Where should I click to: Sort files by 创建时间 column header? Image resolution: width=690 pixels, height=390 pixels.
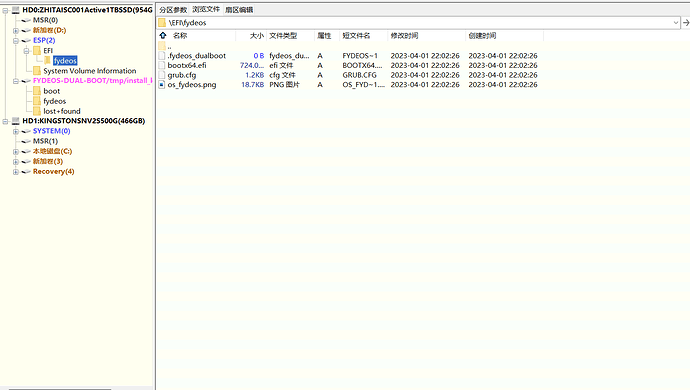point(504,36)
